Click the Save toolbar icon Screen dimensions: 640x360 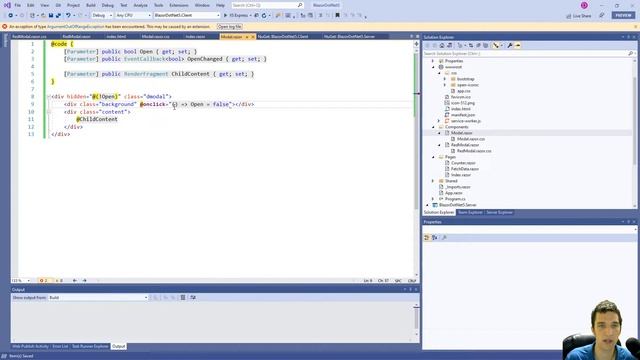[x=51, y=15]
